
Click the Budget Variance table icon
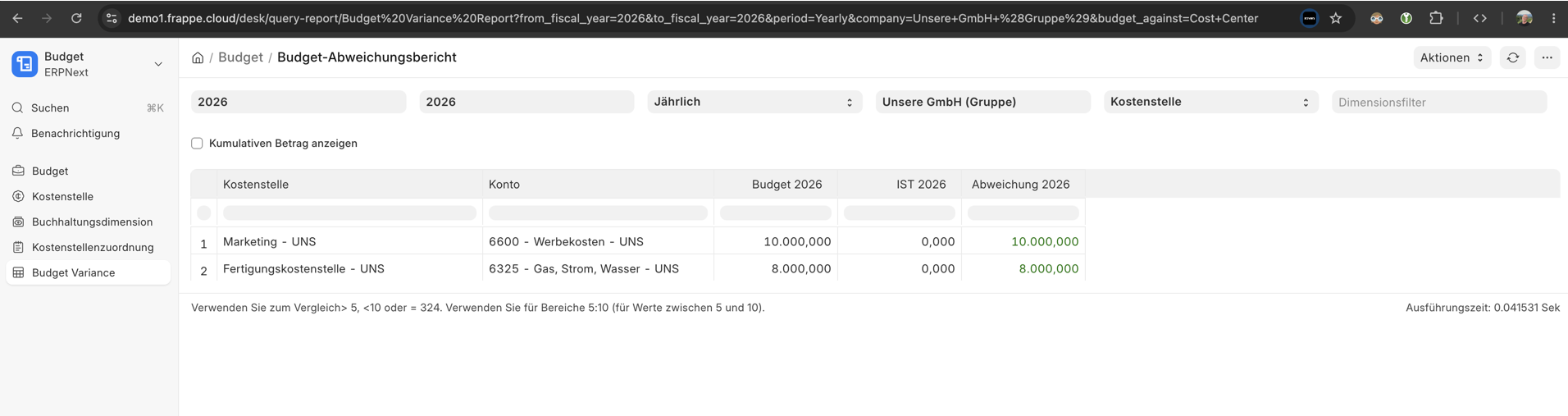click(x=19, y=272)
